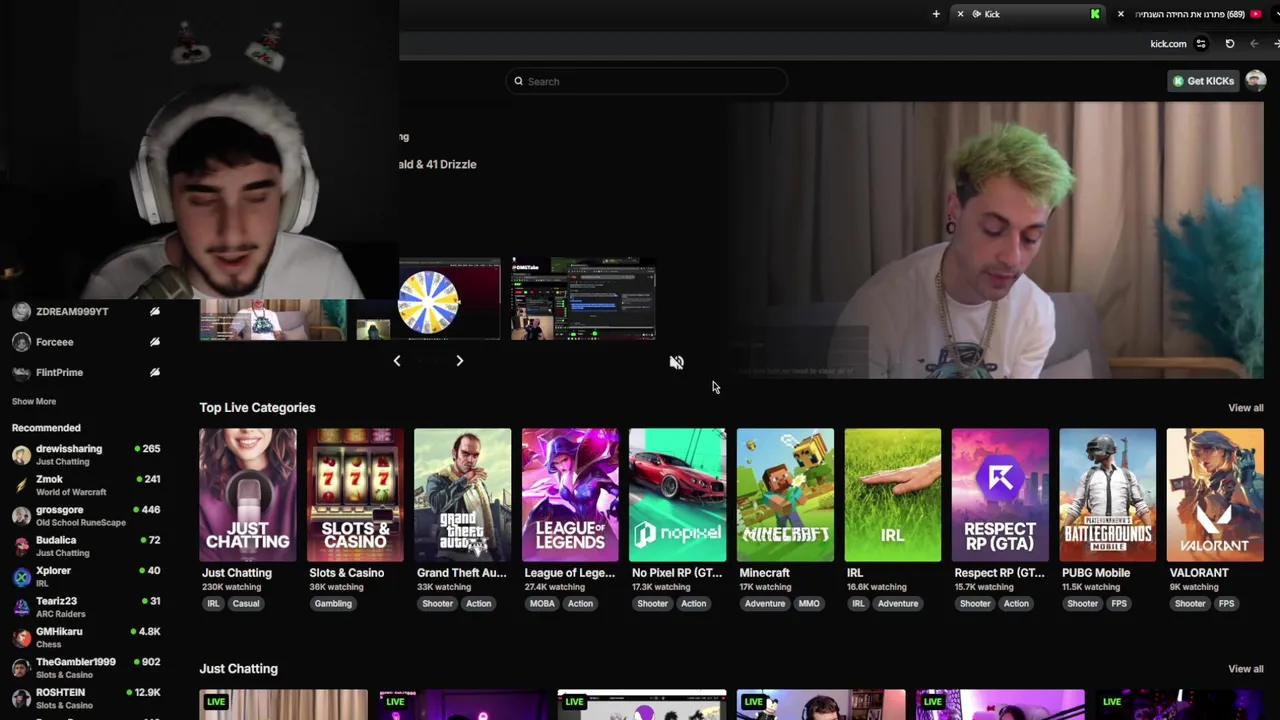Go to previous featured stream with left arrow
The height and width of the screenshot is (720, 1280).
coord(397,361)
